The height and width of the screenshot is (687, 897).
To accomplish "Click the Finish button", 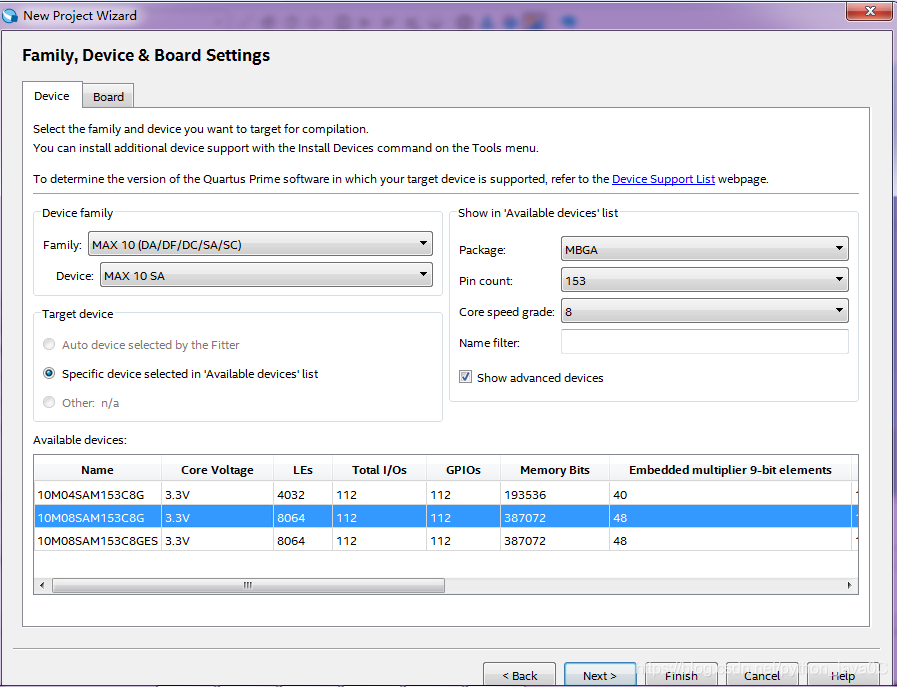I will point(681,675).
